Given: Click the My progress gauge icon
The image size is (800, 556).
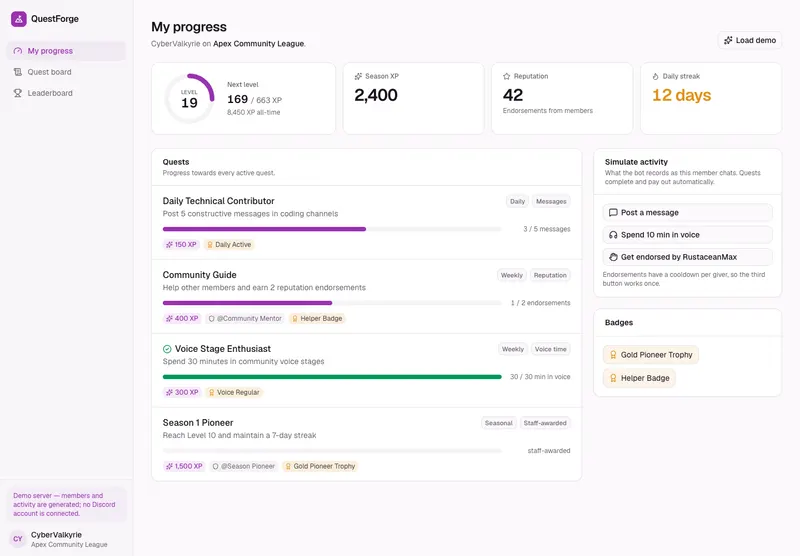Looking at the screenshot, I should [x=18, y=51].
